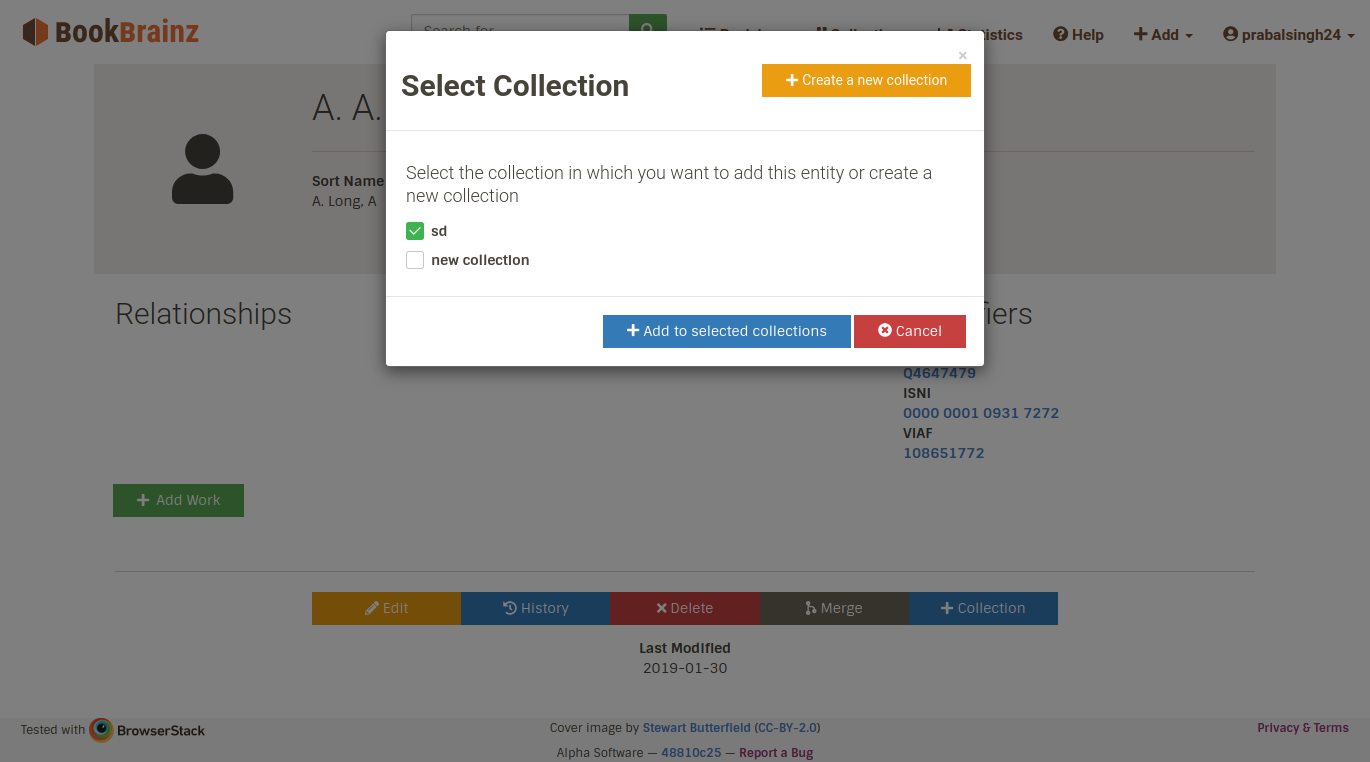Close the Select Collection dialog with X

coord(962,56)
